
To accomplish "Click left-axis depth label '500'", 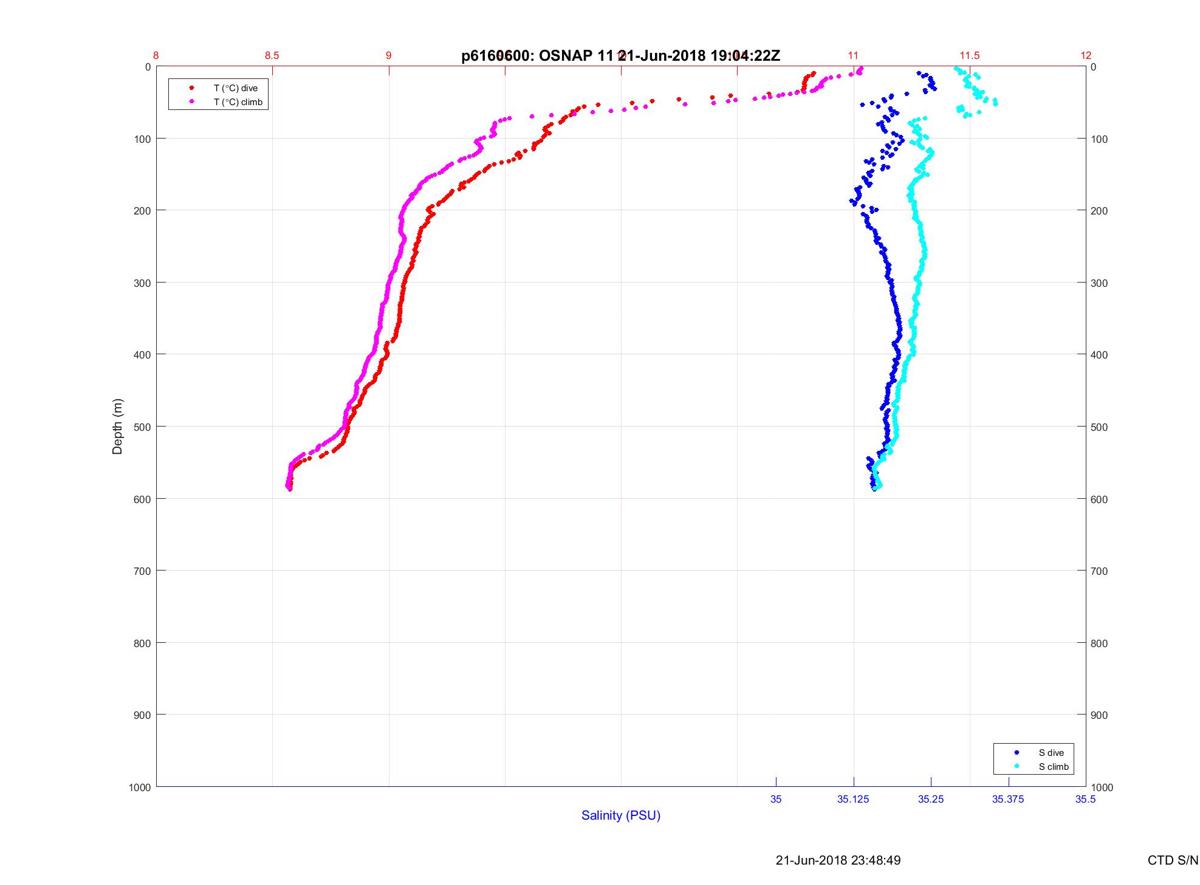I will [x=141, y=427].
